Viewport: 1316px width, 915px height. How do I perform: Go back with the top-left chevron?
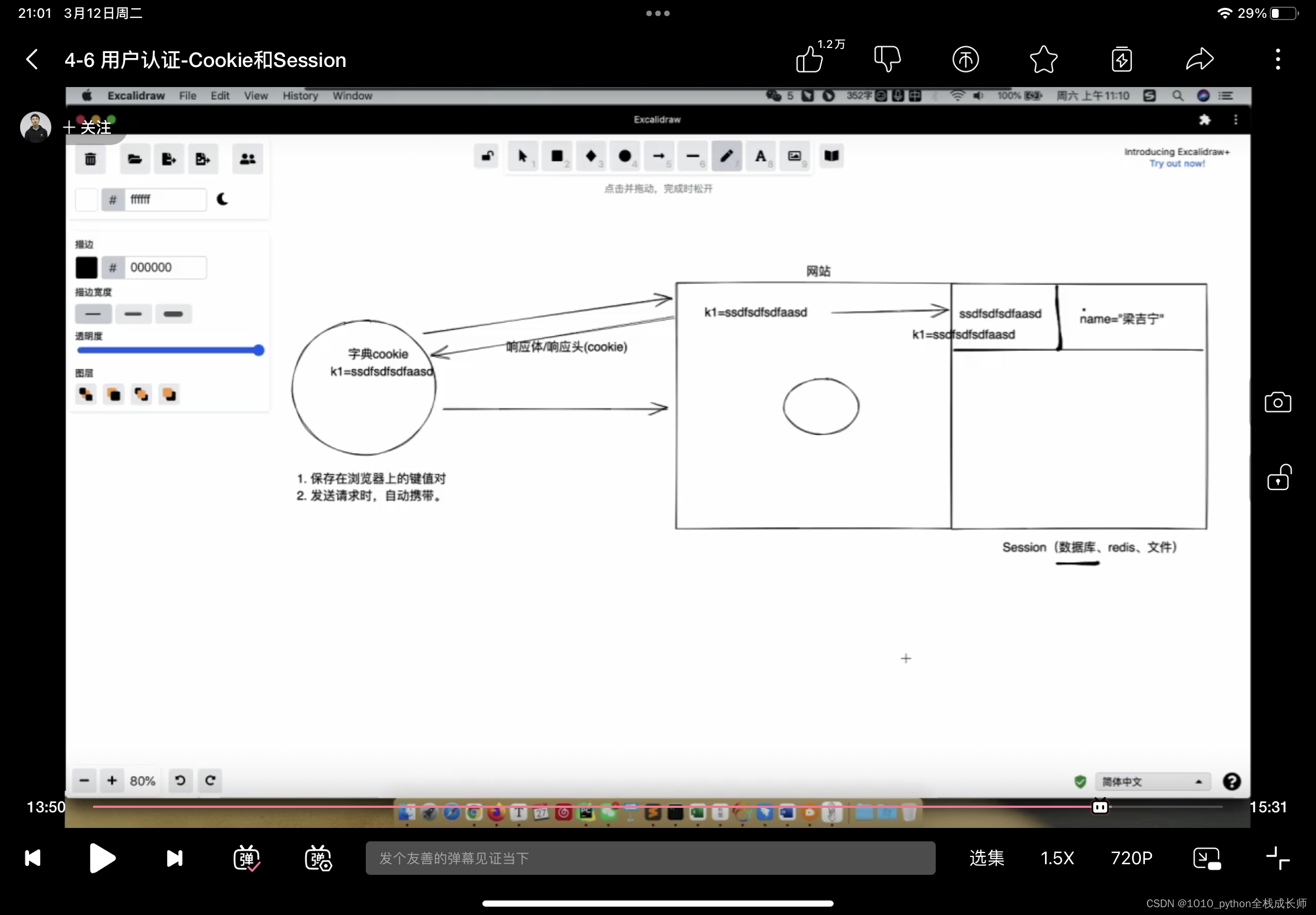pos(32,59)
